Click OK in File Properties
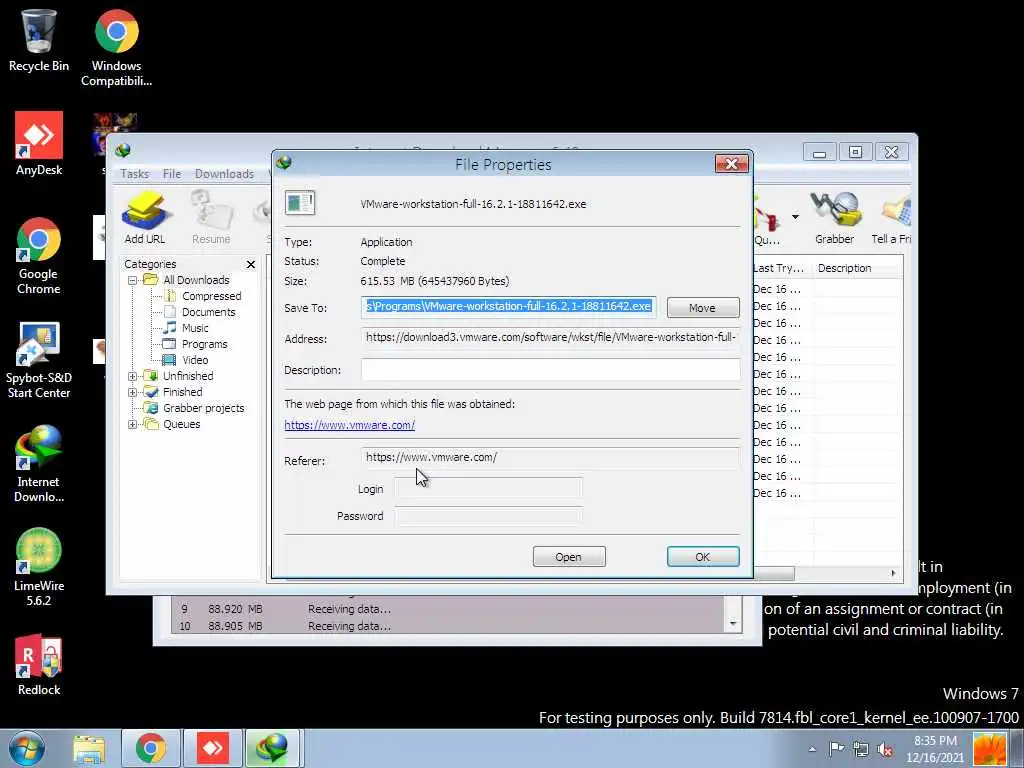The height and width of the screenshot is (768, 1024). pyautogui.click(x=703, y=557)
